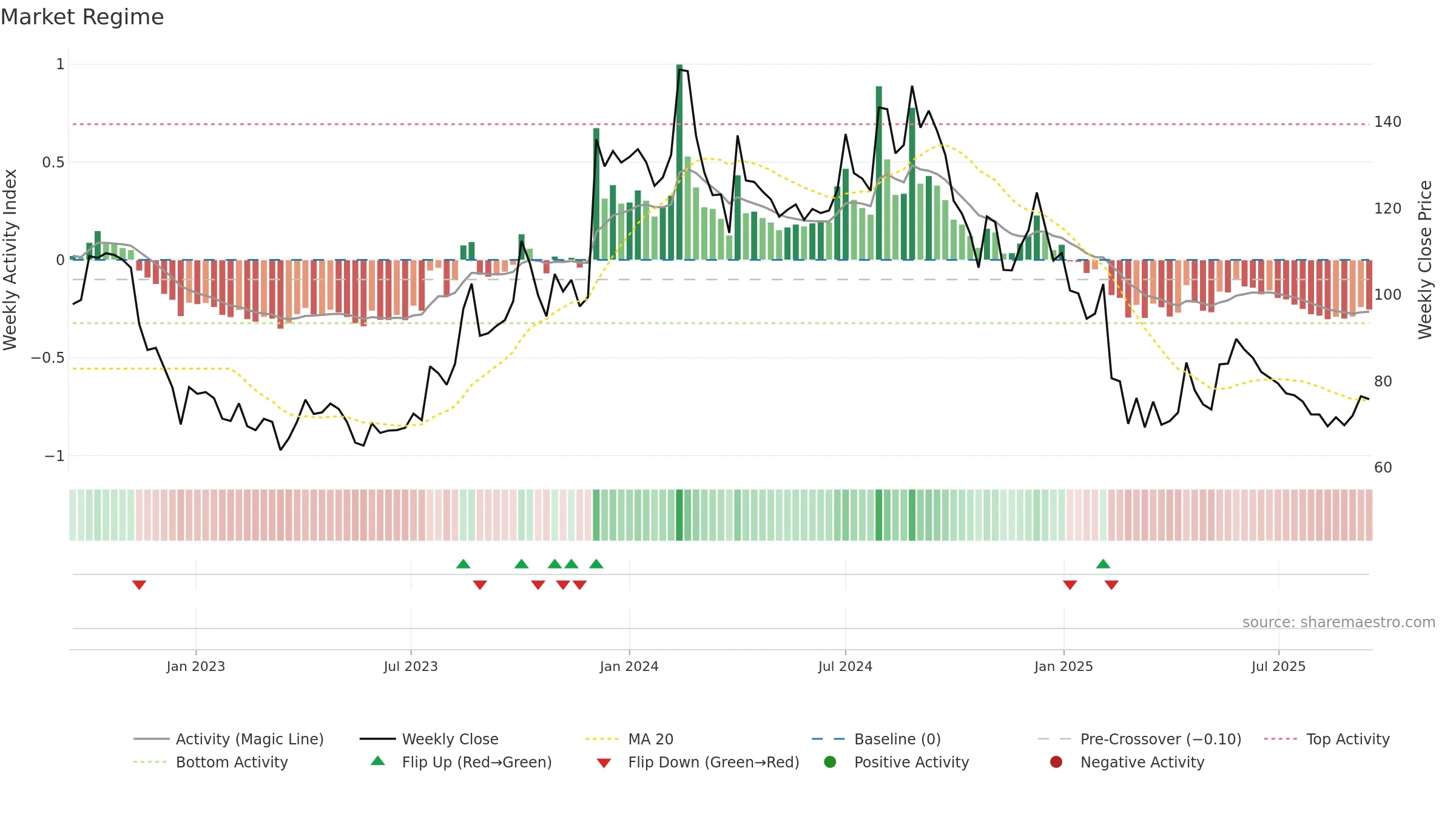Click the Jan 2025 x-axis label
The height and width of the screenshot is (819, 1456).
click(1063, 666)
